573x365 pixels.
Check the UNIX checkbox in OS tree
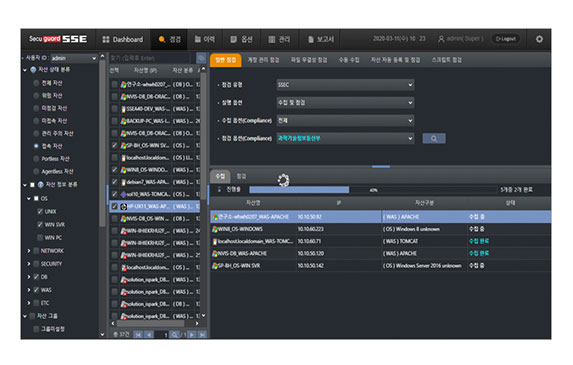(40, 212)
